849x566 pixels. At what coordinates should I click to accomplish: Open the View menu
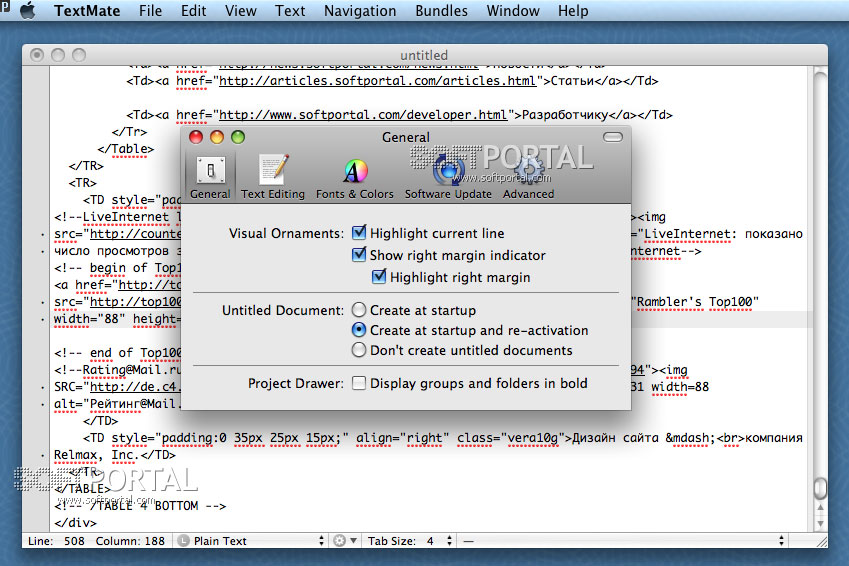(240, 11)
